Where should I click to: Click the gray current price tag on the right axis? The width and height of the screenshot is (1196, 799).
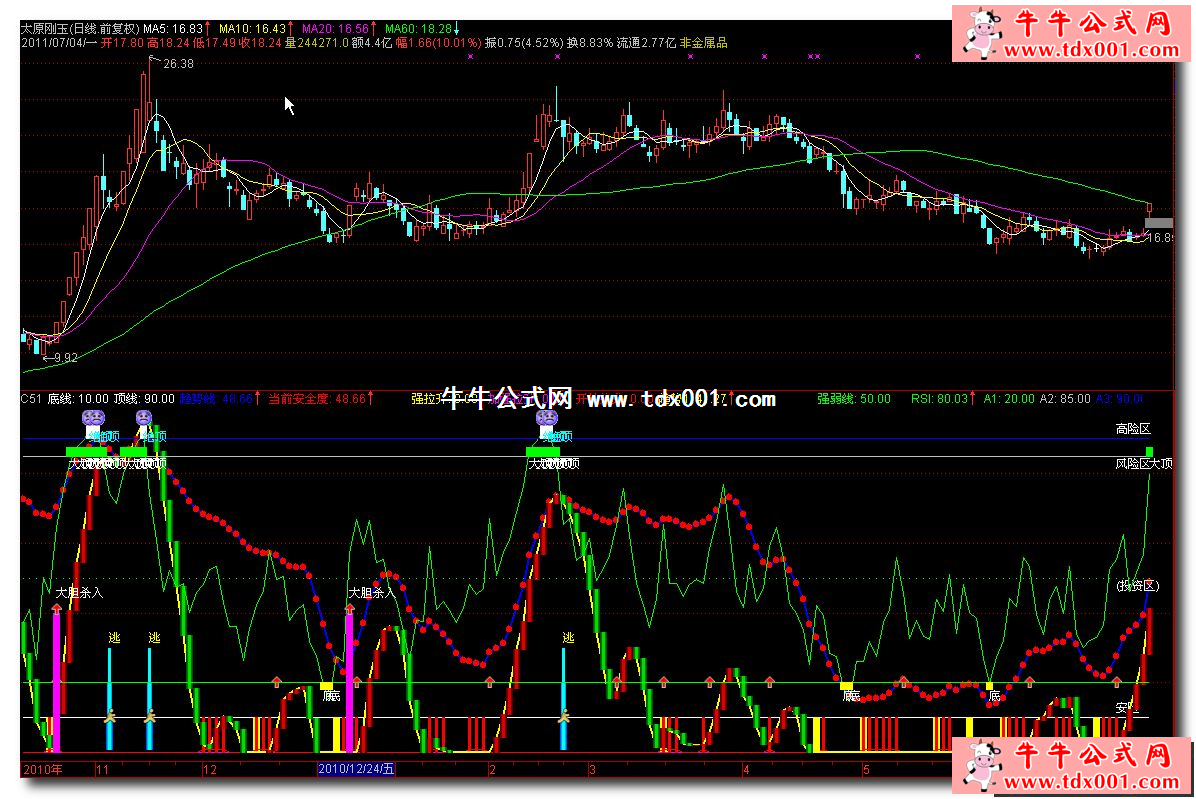[1159, 222]
